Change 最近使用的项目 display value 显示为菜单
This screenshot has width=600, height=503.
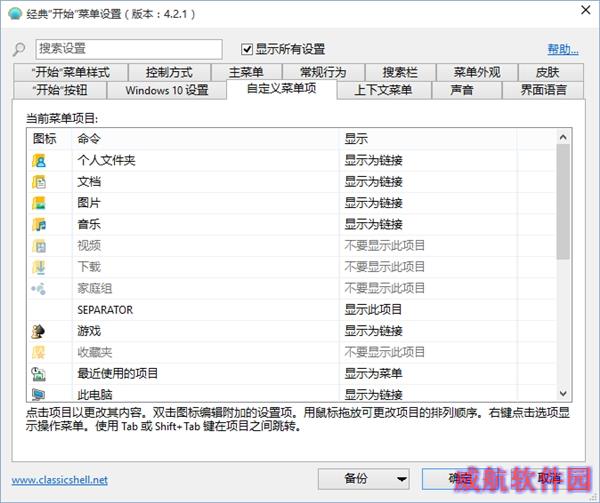tap(373, 374)
